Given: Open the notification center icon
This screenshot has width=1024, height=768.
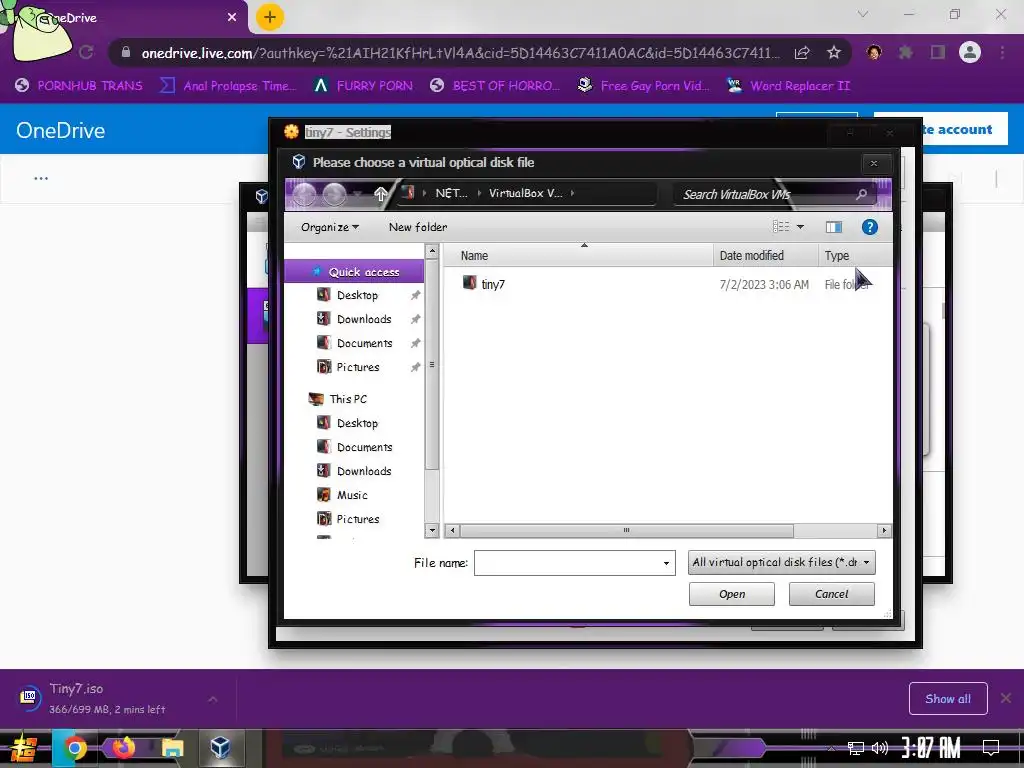Looking at the screenshot, I should [x=991, y=747].
